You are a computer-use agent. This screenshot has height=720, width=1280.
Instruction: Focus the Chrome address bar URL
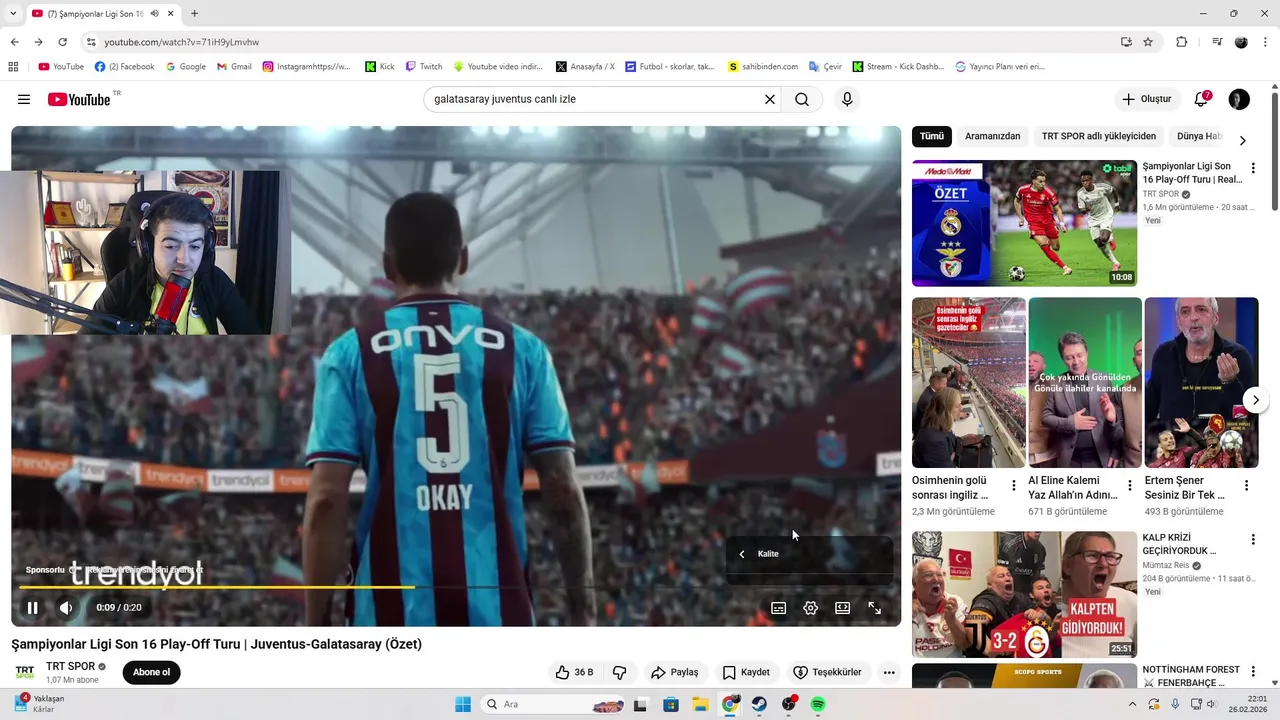click(181, 42)
